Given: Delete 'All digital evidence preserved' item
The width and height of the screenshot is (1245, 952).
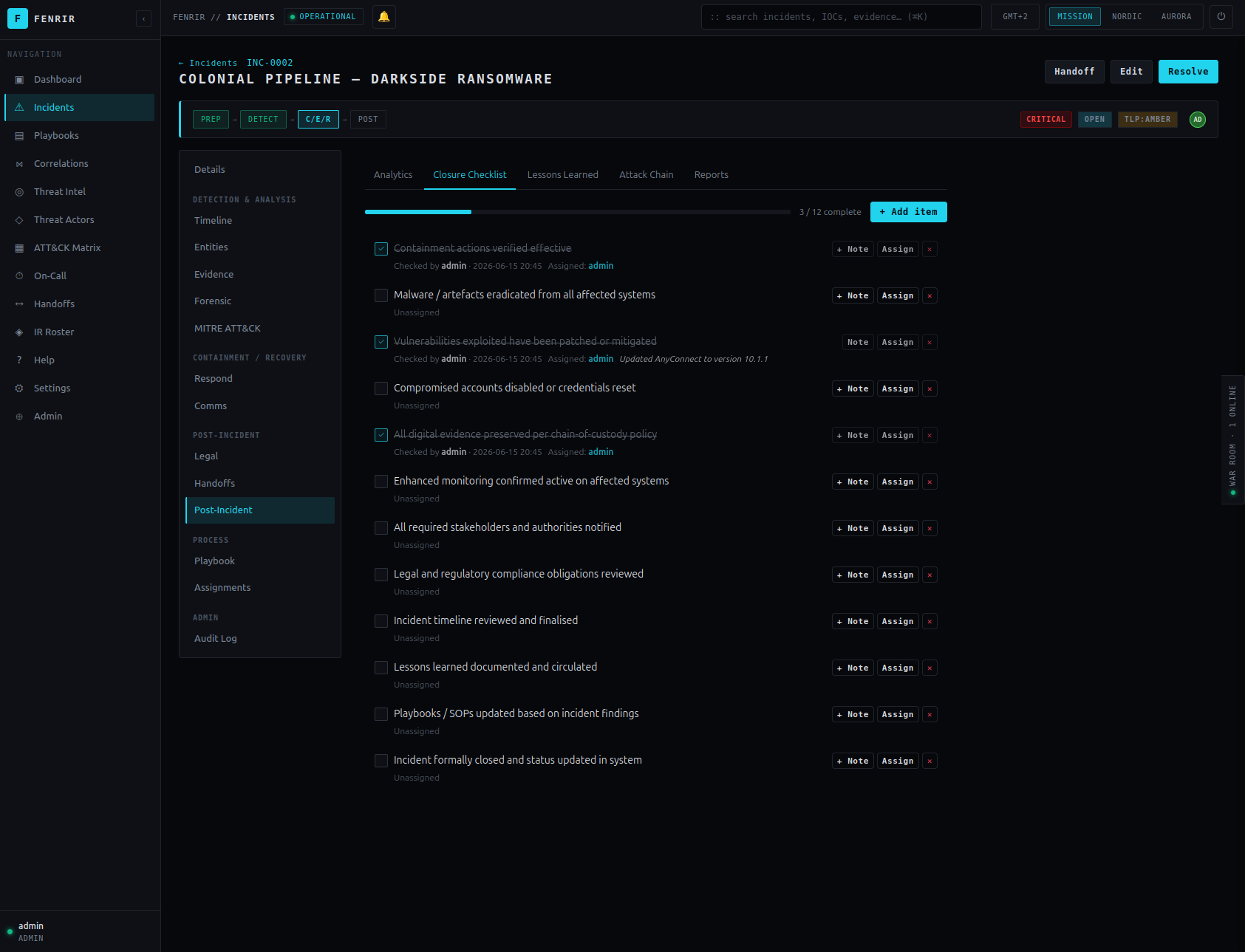Looking at the screenshot, I should coord(930,436).
